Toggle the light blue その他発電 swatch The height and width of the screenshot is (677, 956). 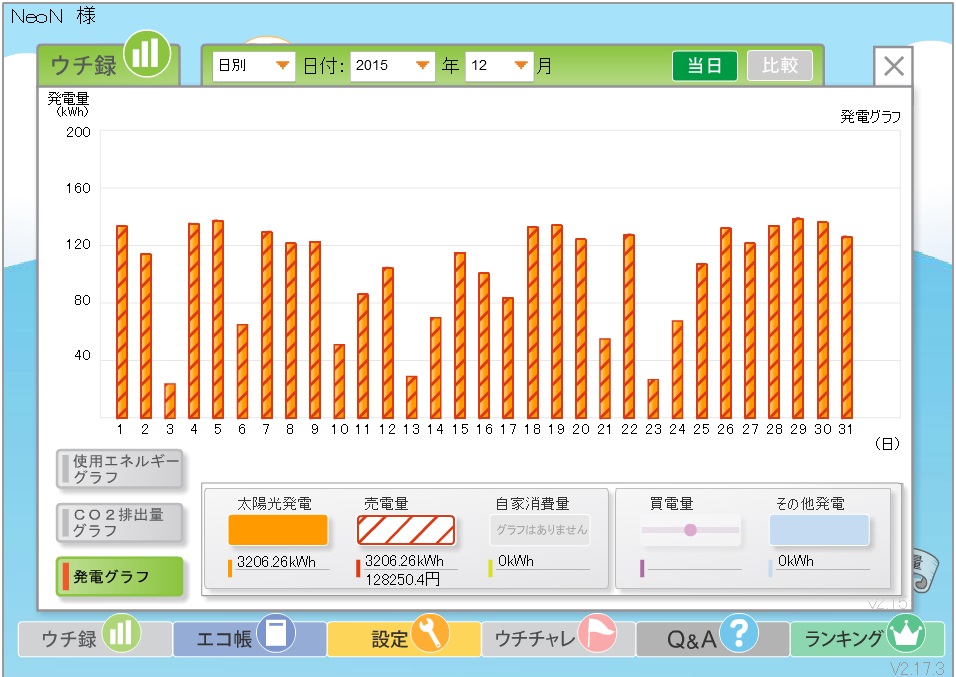tap(819, 530)
